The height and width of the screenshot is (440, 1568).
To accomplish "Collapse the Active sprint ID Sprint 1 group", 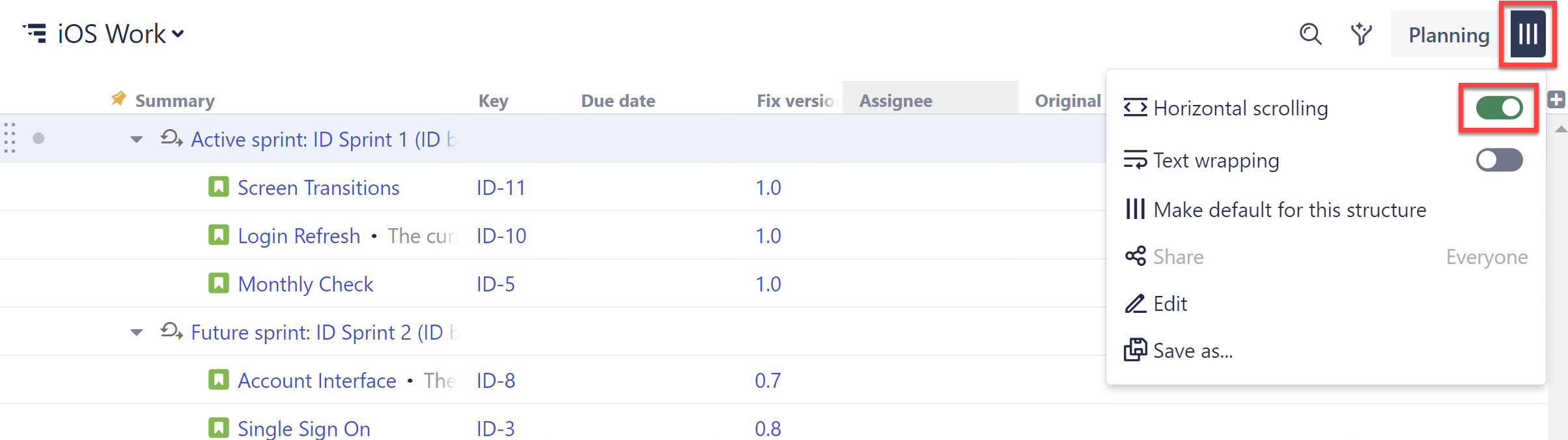I will (136, 139).
